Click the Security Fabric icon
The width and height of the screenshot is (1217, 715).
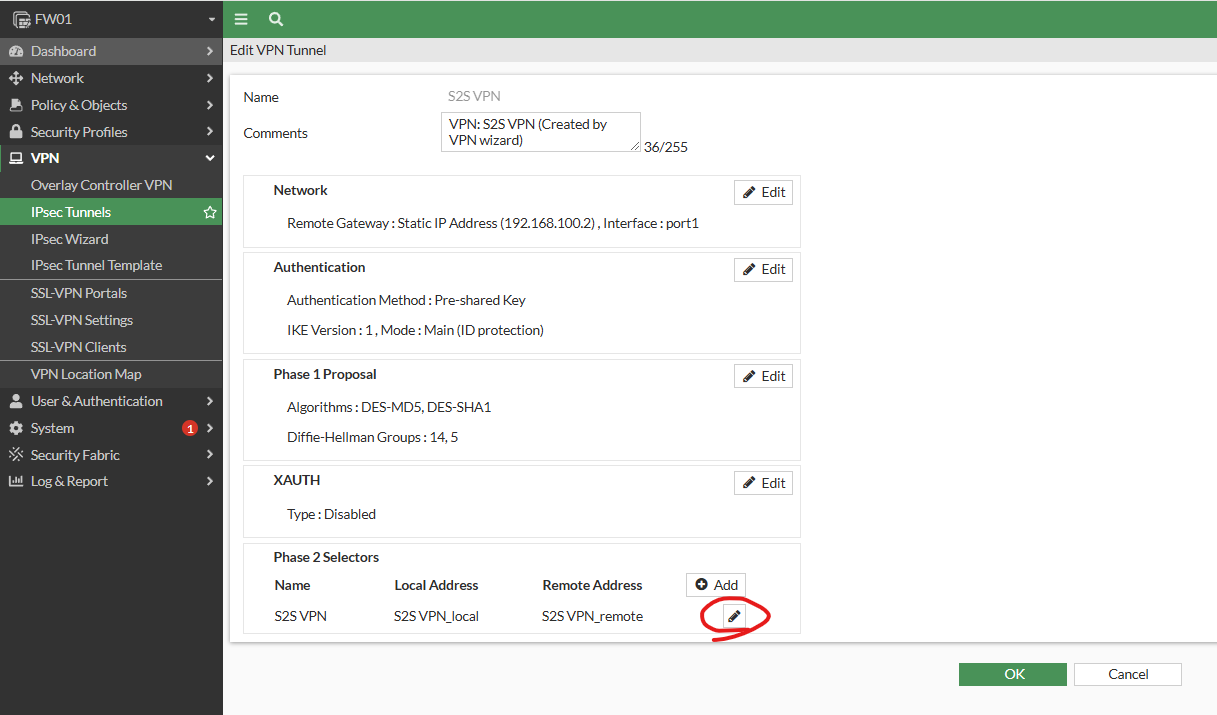click(x=15, y=455)
